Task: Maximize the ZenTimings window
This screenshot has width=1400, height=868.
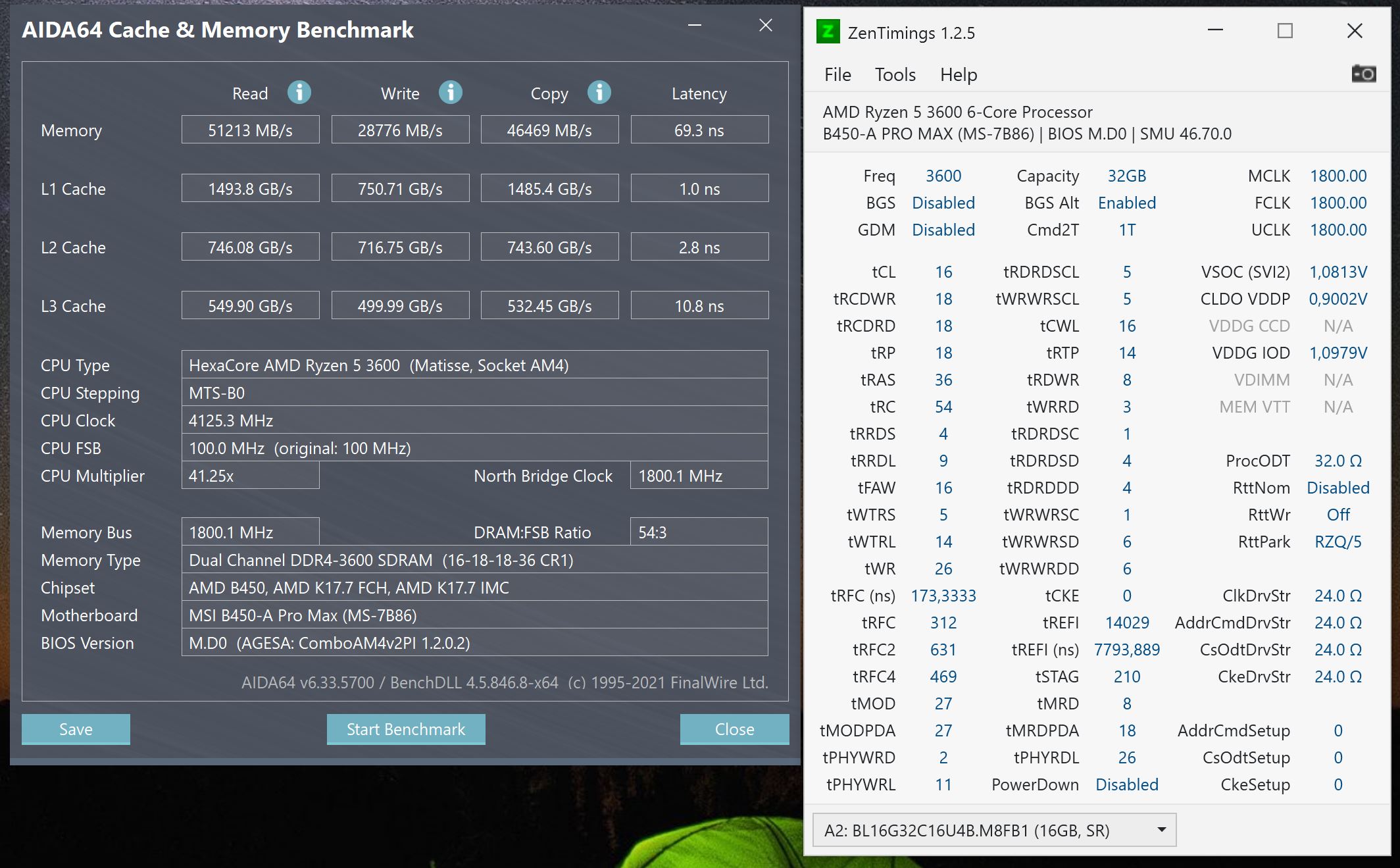Action: click(1284, 31)
